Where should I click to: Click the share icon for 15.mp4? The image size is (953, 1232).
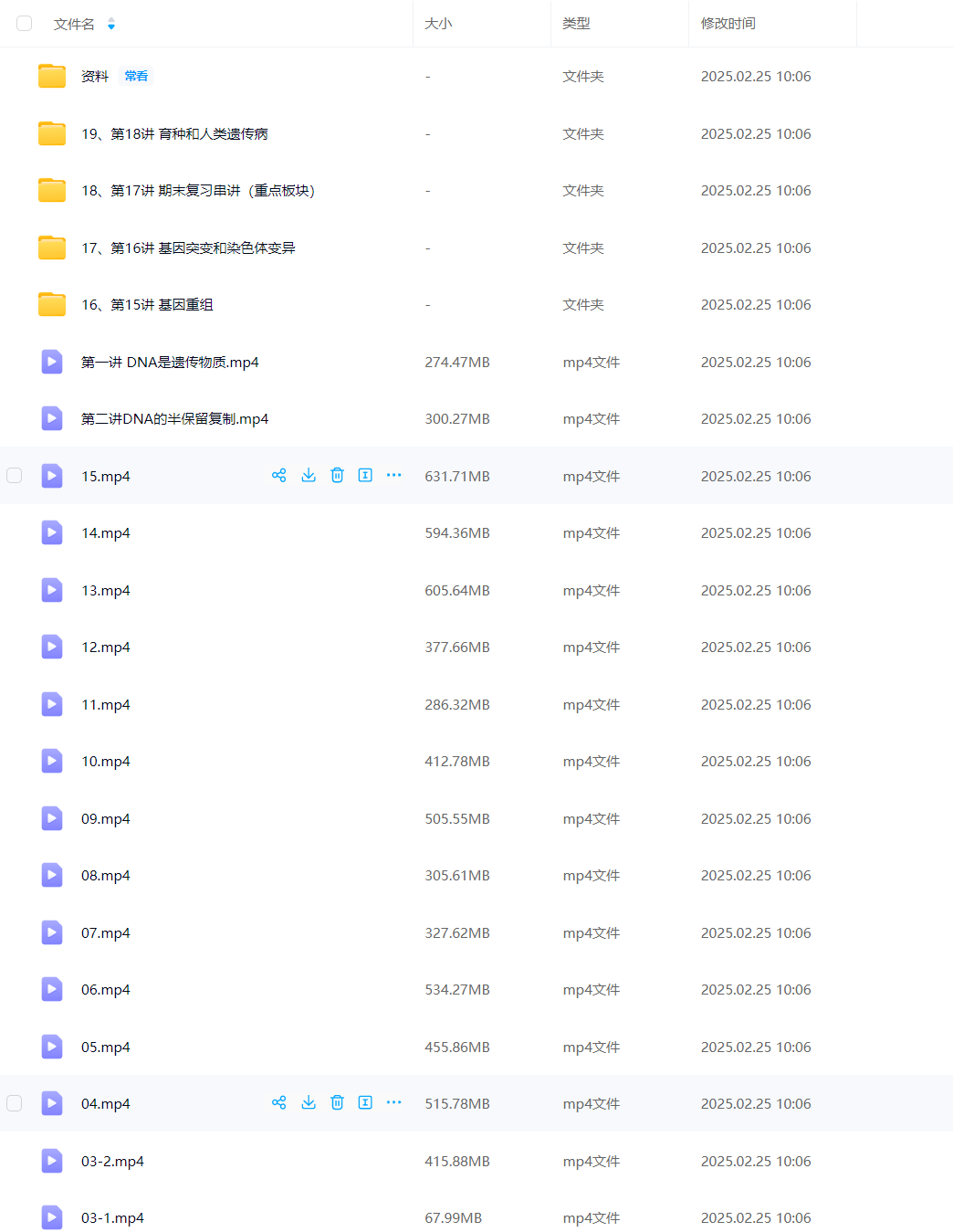coord(279,475)
